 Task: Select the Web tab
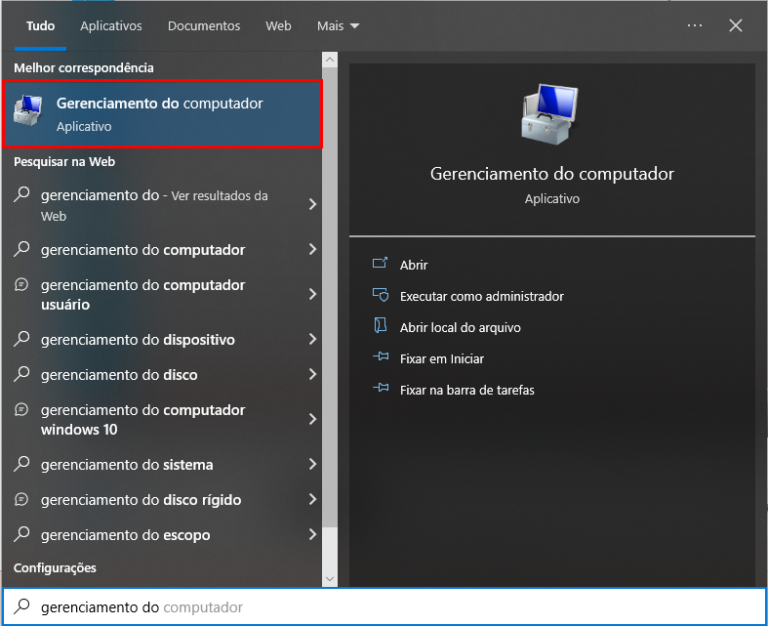click(x=278, y=26)
